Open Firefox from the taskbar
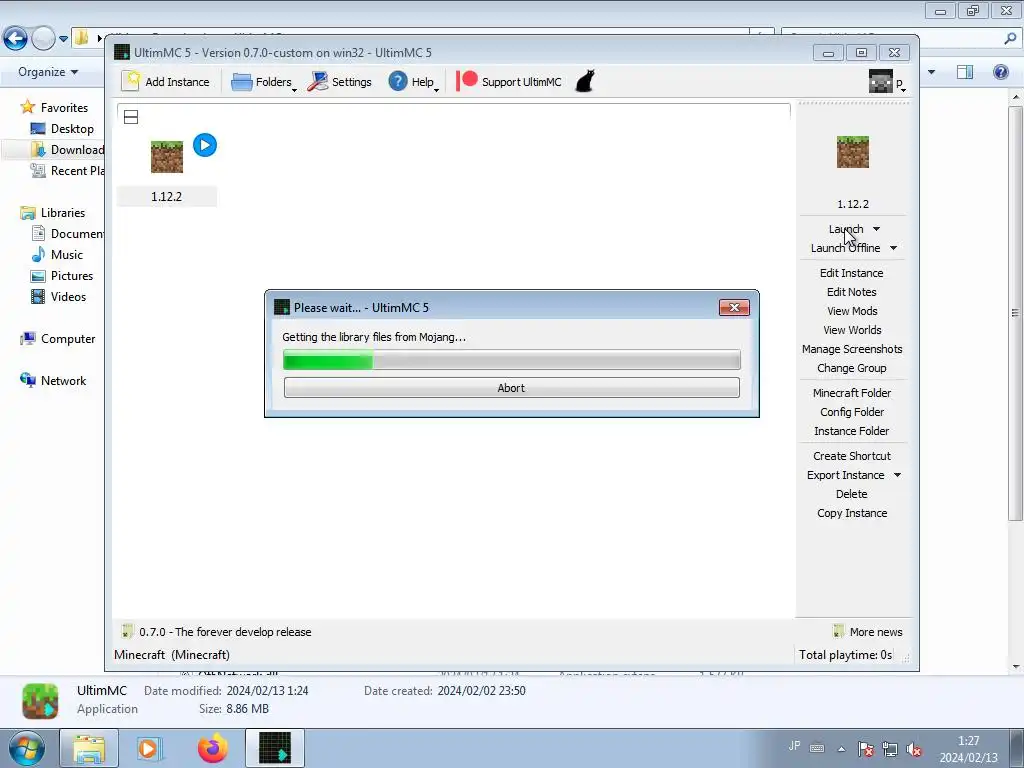 coord(213,748)
